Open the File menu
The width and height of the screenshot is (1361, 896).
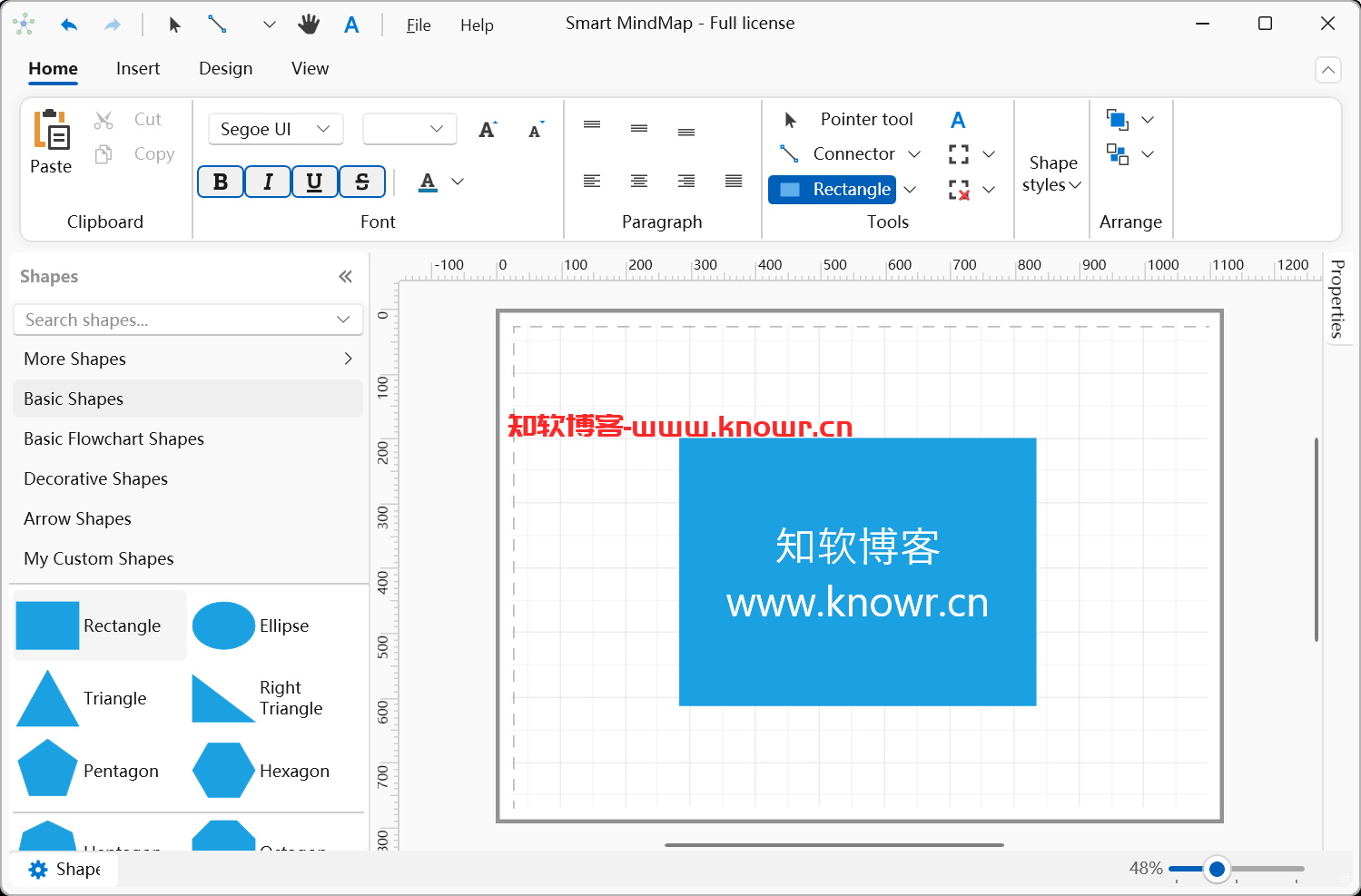tap(419, 25)
